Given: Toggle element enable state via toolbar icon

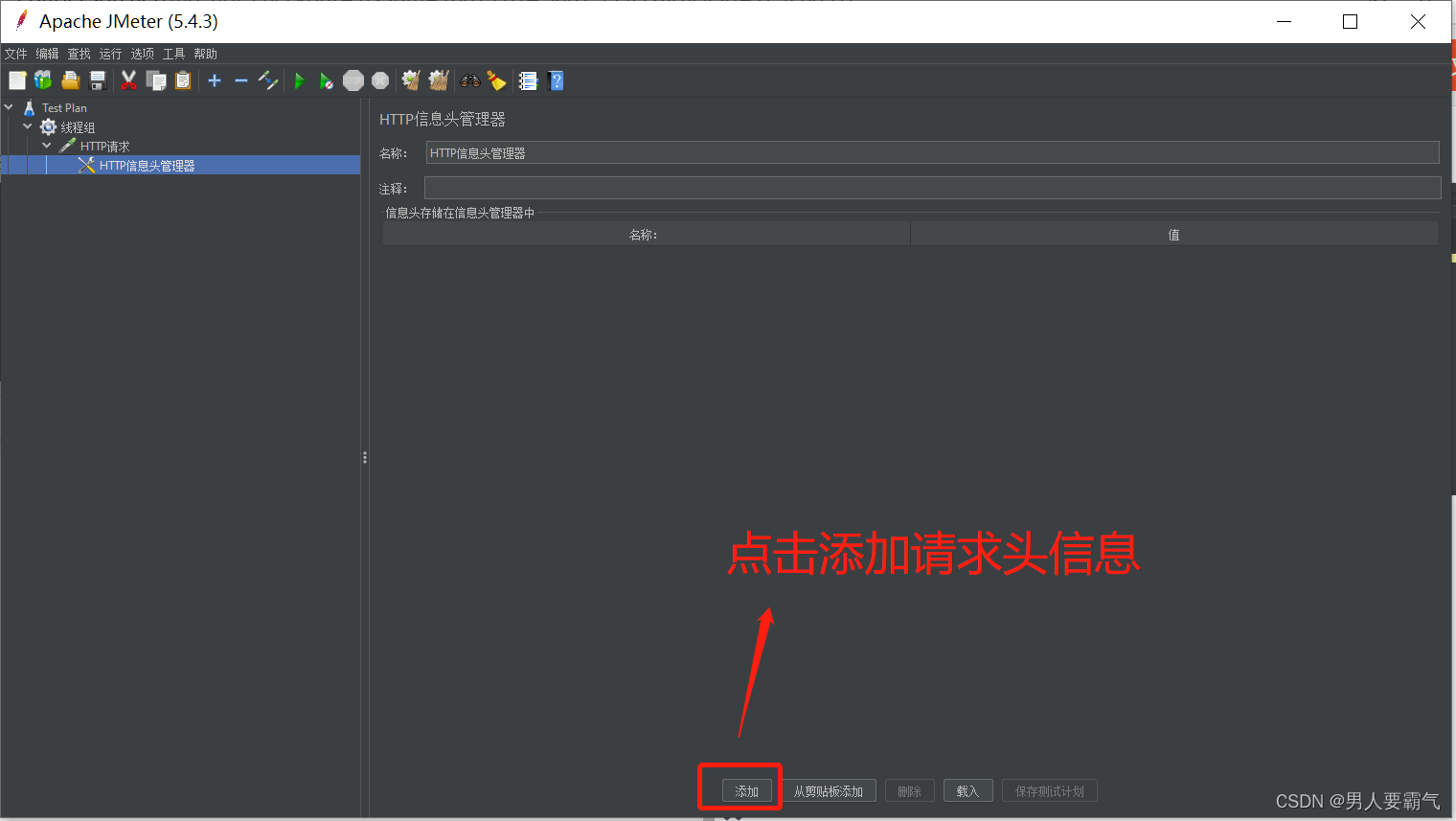Looking at the screenshot, I should [268, 80].
